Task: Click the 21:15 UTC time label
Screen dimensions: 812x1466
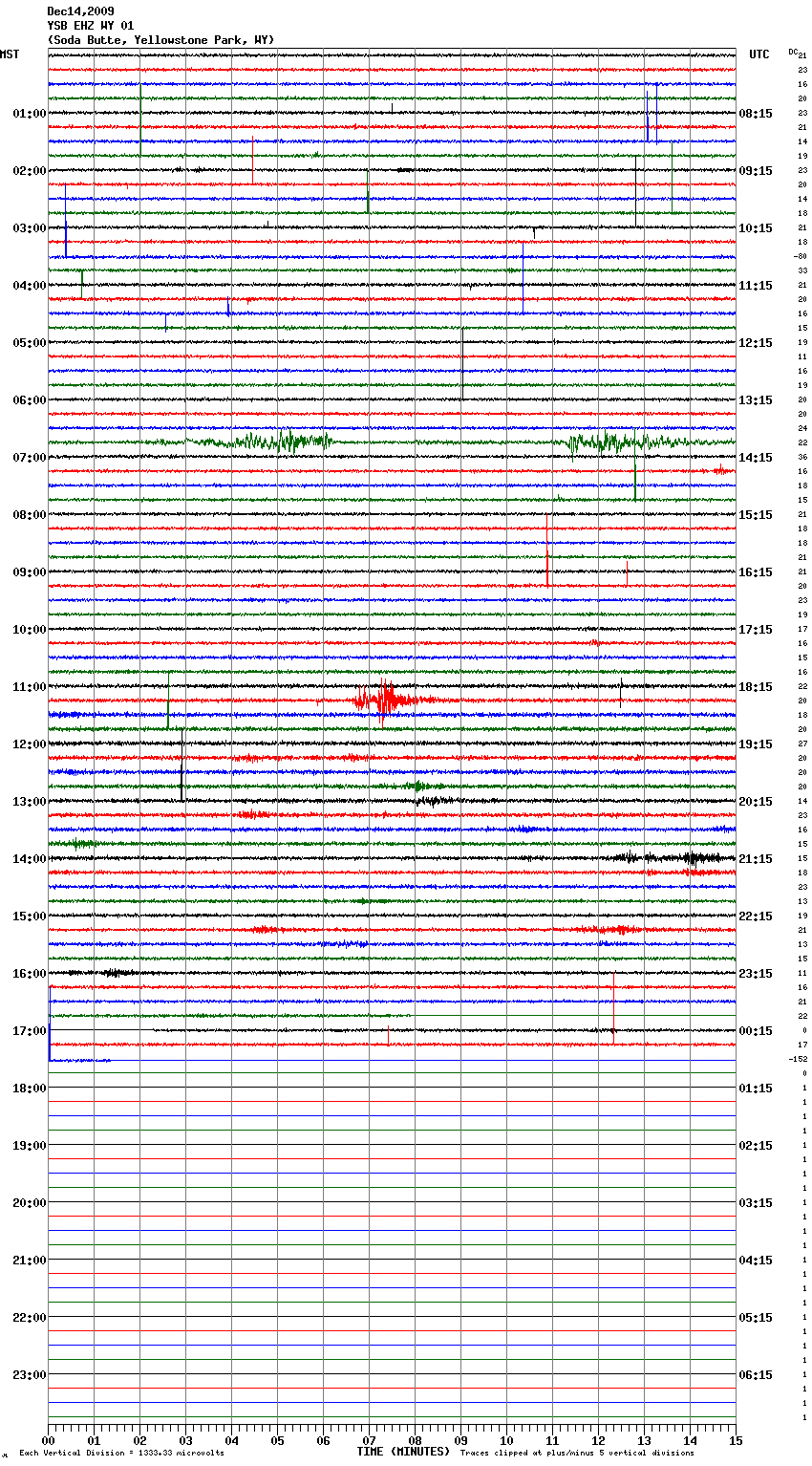Action: 756,859
